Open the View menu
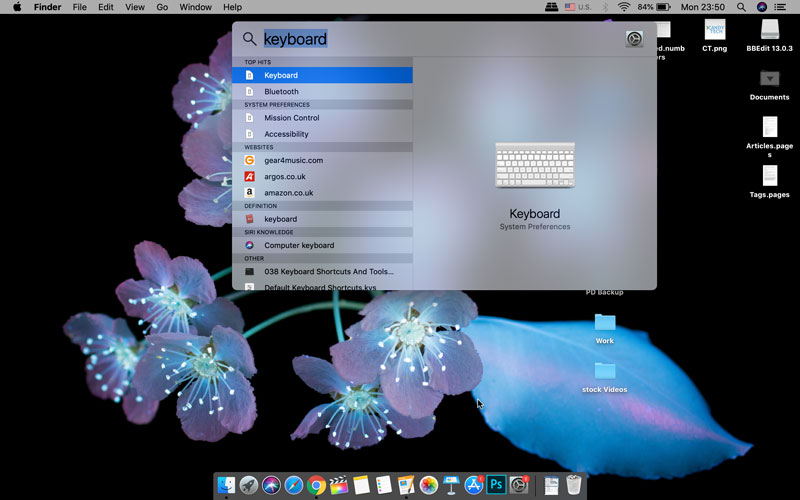Image resolution: width=800 pixels, height=500 pixels. [x=135, y=7]
